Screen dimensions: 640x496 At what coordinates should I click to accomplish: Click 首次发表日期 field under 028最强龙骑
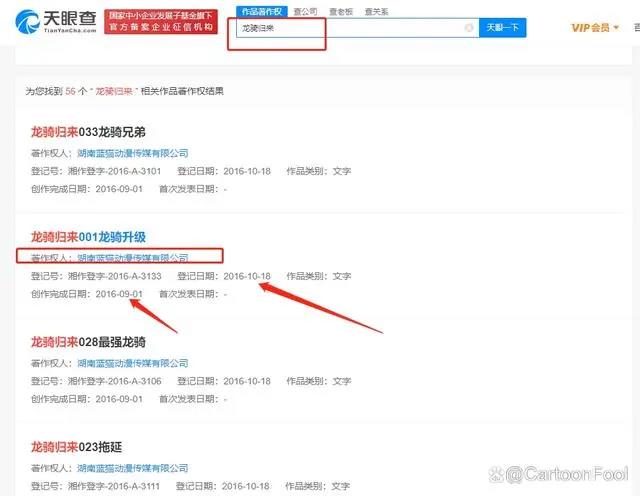pyautogui.click(x=193, y=399)
